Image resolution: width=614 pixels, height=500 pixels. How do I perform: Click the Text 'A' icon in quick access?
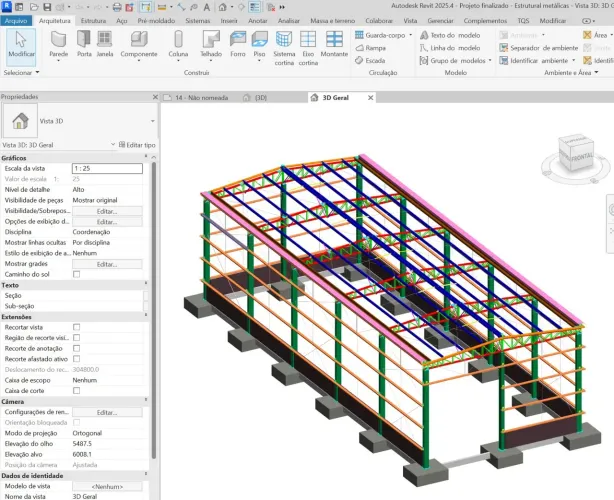(207, 7)
